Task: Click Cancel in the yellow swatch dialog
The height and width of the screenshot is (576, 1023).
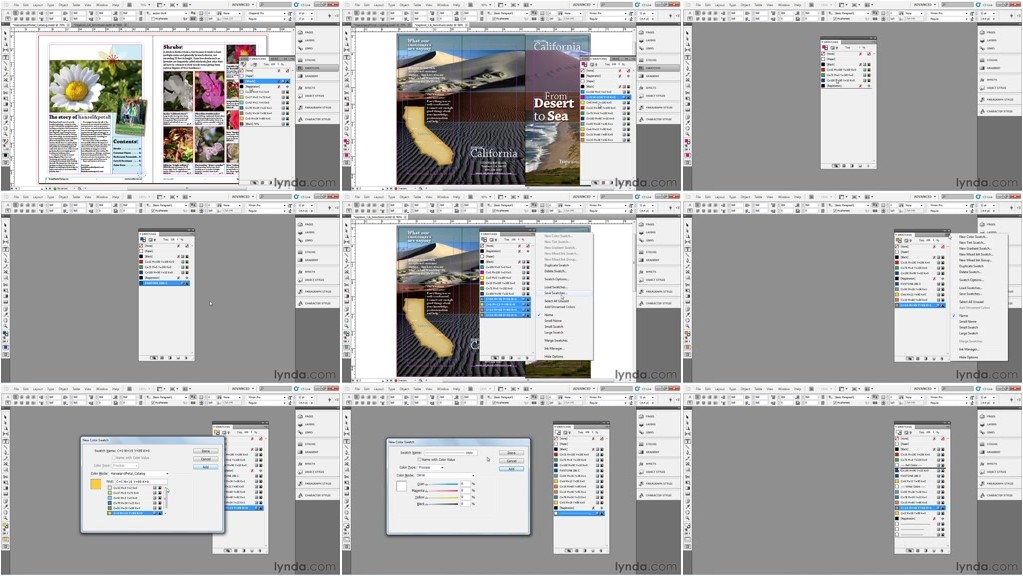Action: point(206,459)
